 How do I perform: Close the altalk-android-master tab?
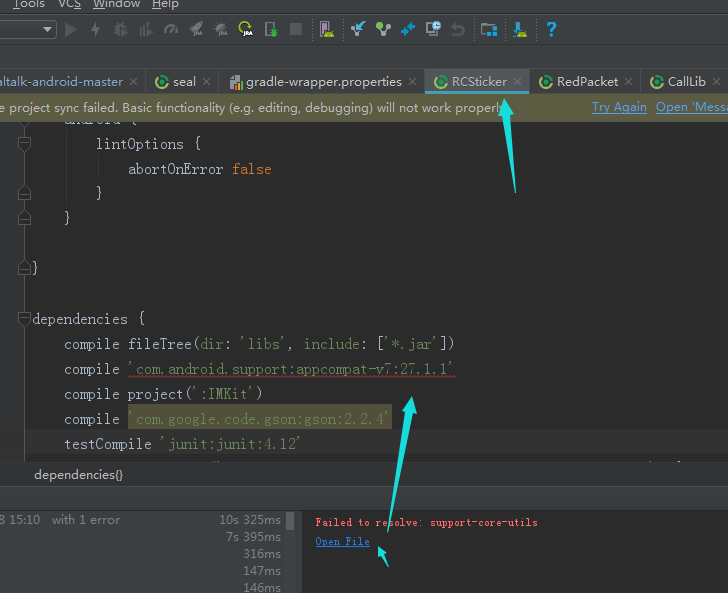134,82
